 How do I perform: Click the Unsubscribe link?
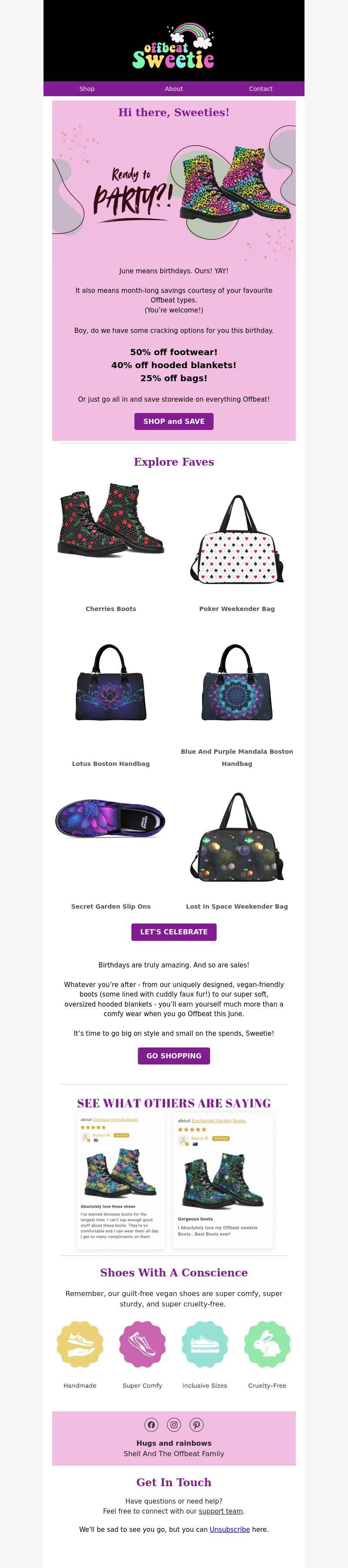[x=230, y=1529]
